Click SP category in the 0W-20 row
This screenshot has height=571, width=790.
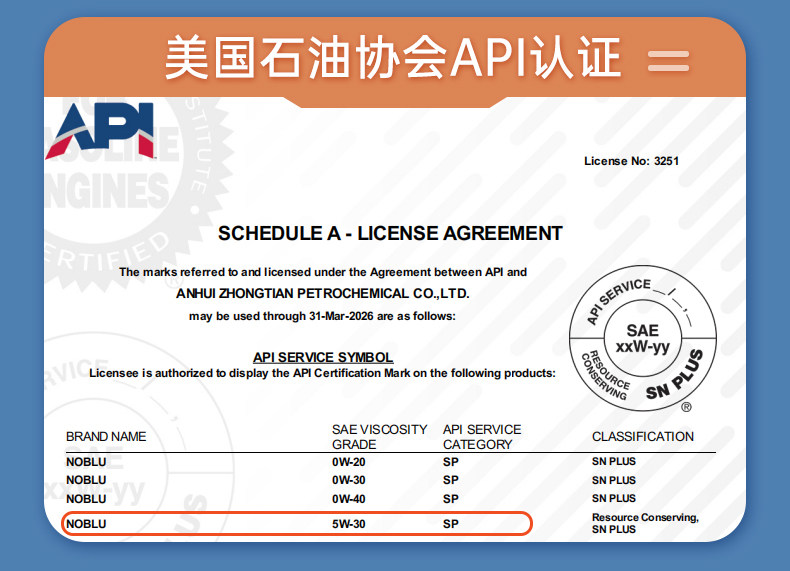[451, 462]
